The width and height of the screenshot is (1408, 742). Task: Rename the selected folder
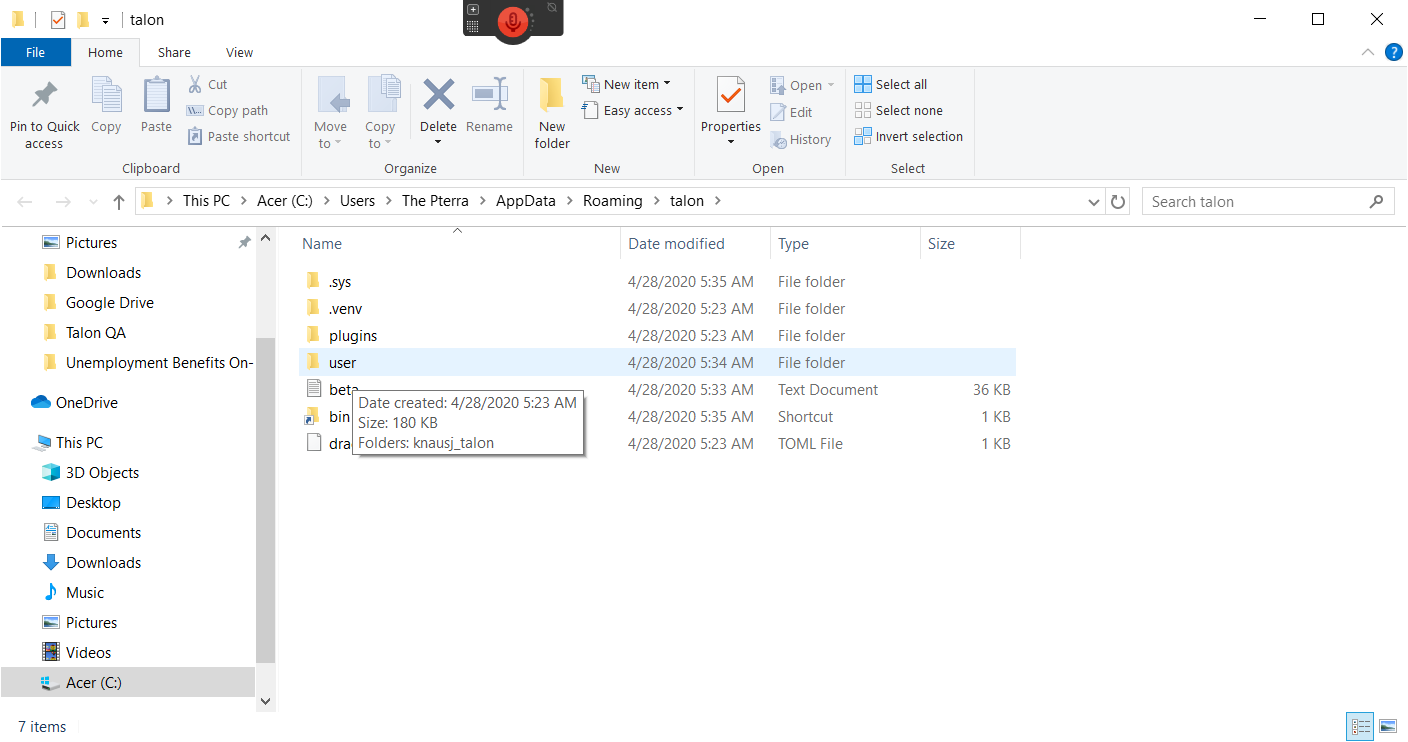click(489, 105)
